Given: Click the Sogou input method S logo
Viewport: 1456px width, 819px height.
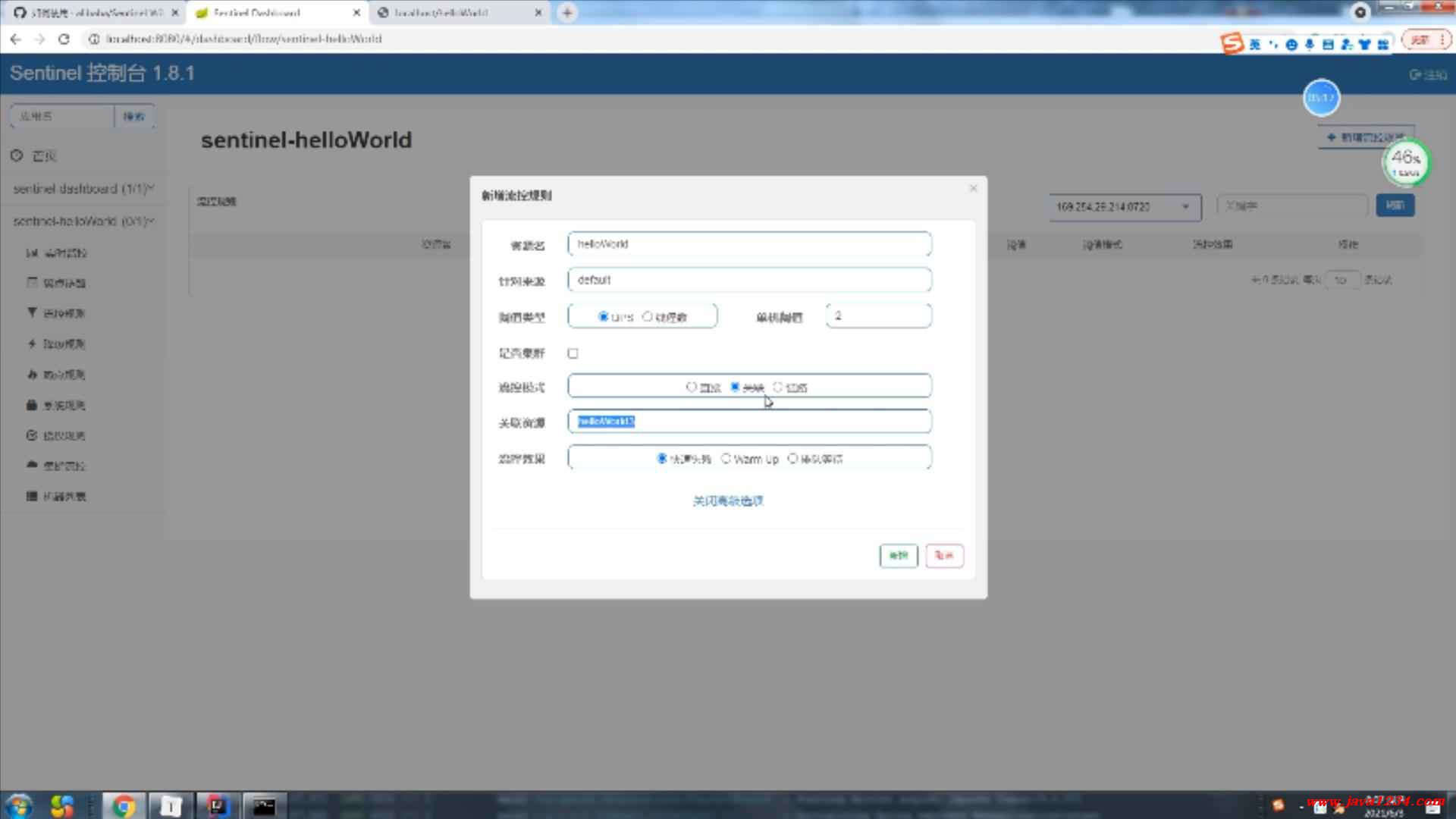Looking at the screenshot, I should [1232, 43].
